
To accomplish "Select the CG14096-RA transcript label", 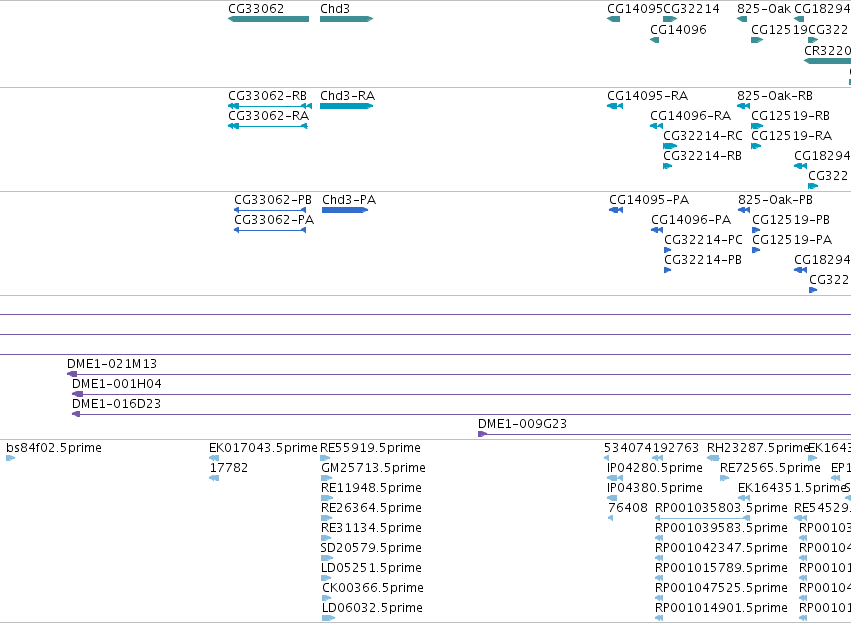I will point(690,116).
